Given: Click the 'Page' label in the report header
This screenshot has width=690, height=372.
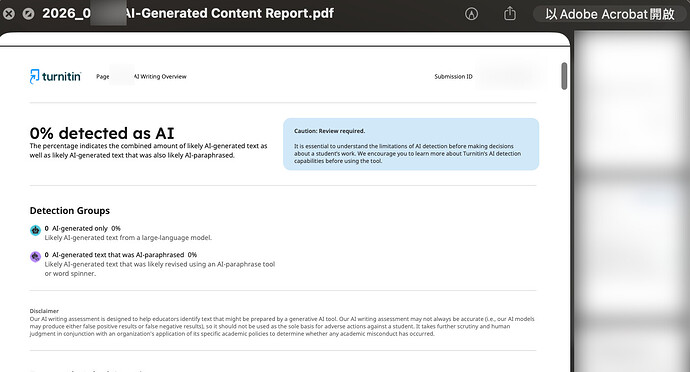Looking at the screenshot, I should click(103, 77).
